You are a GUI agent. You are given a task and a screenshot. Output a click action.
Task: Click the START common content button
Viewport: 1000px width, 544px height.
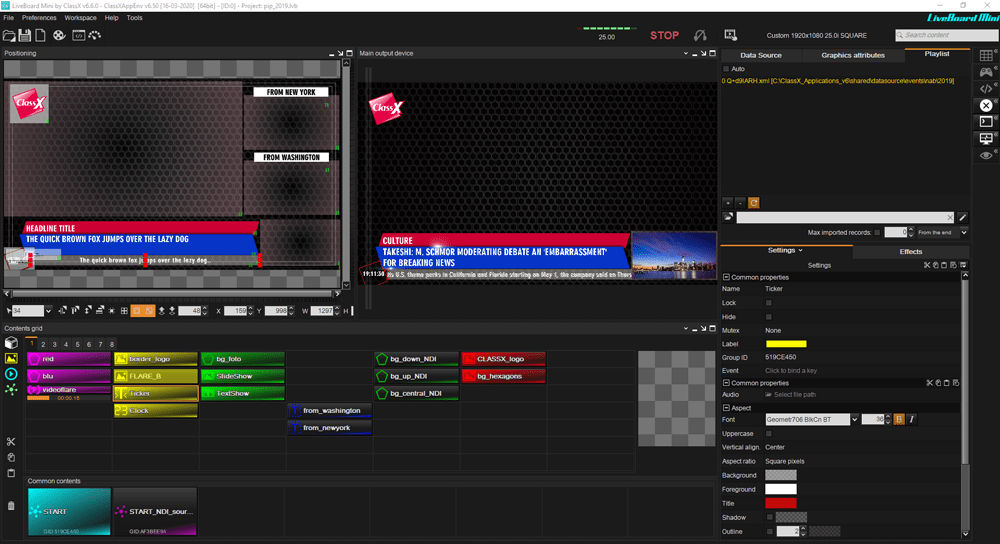[69, 512]
